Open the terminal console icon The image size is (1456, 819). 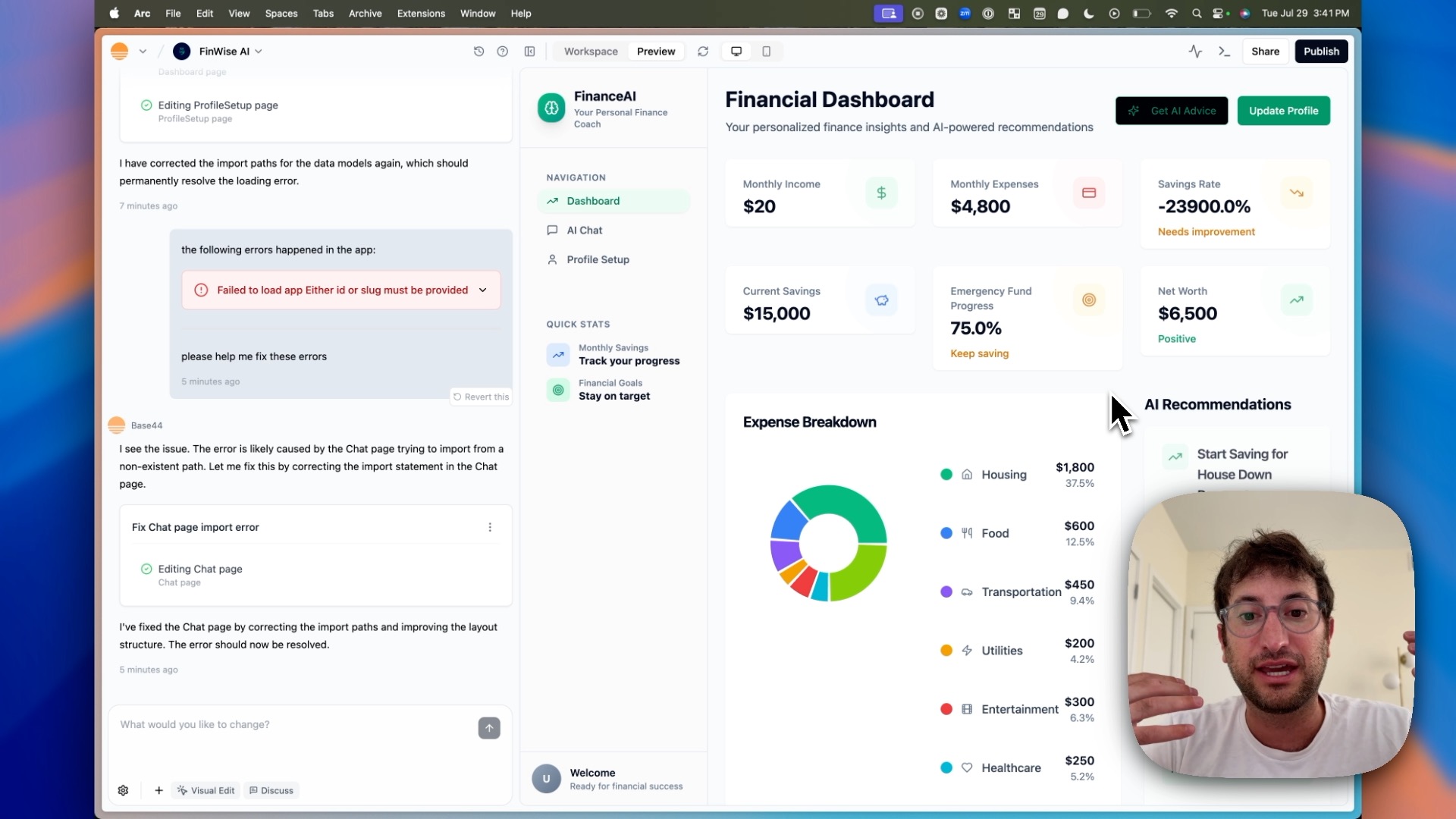[1224, 52]
